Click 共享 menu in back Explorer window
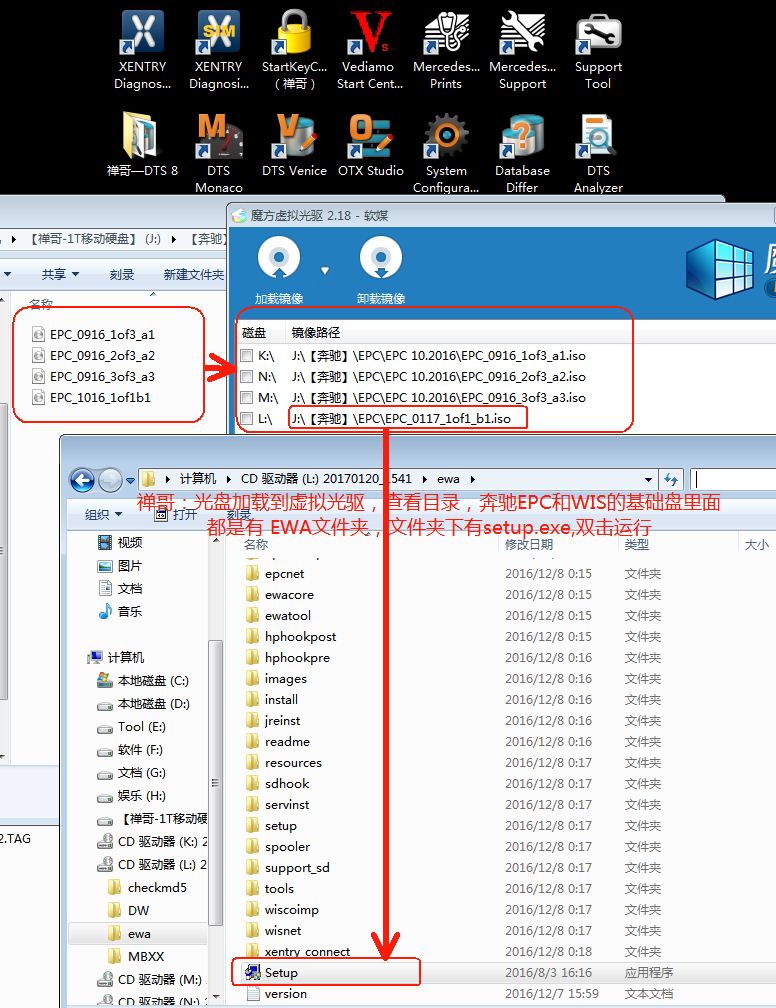 pyautogui.click(x=60, y=274)
